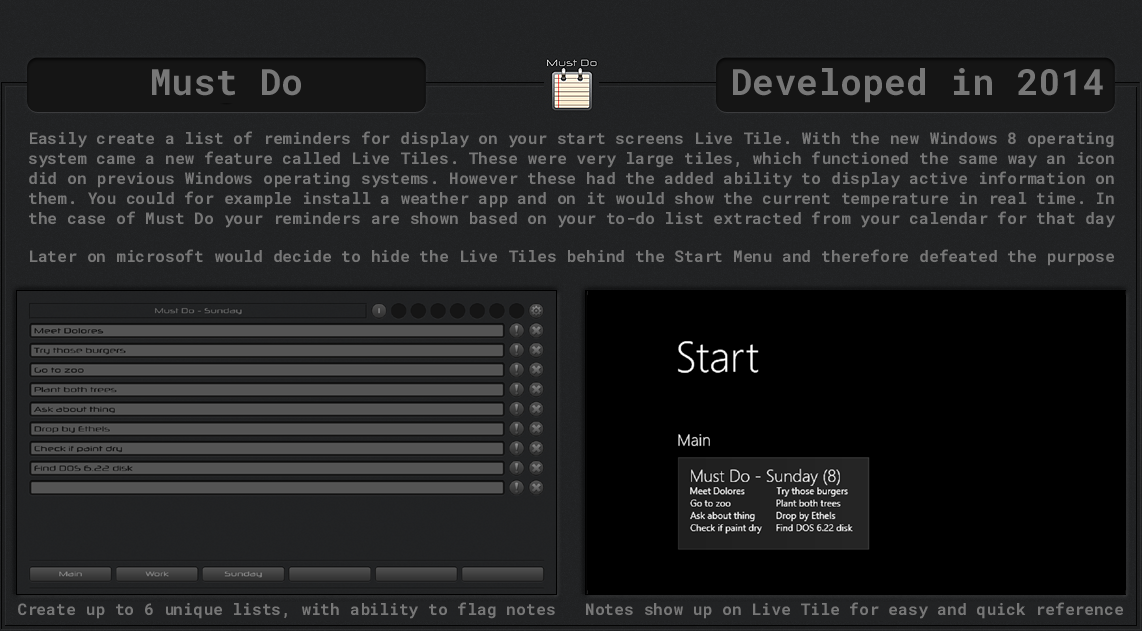Viewport: 1142px width, 631px height.
Task: Open the Must Do live tile on Start screen
Action: (x=773, y=503)
